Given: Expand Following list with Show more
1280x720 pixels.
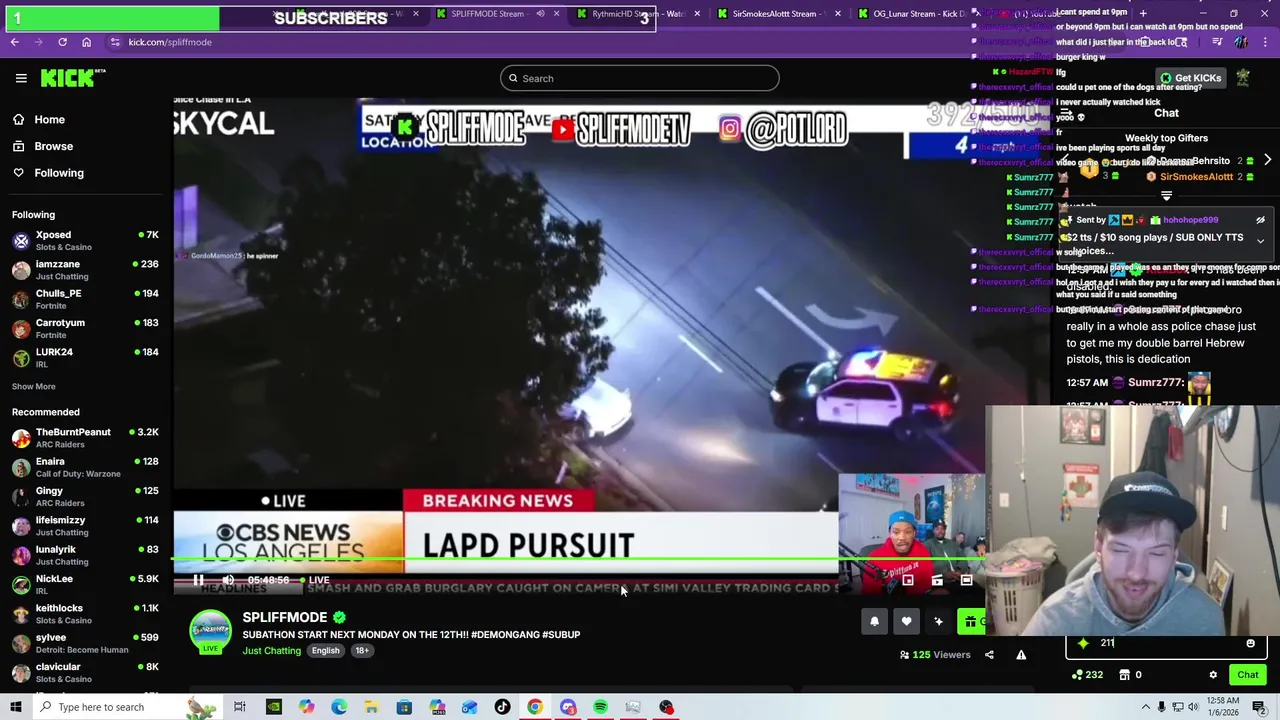Looking at the screenshot, I should pos(33,387).
